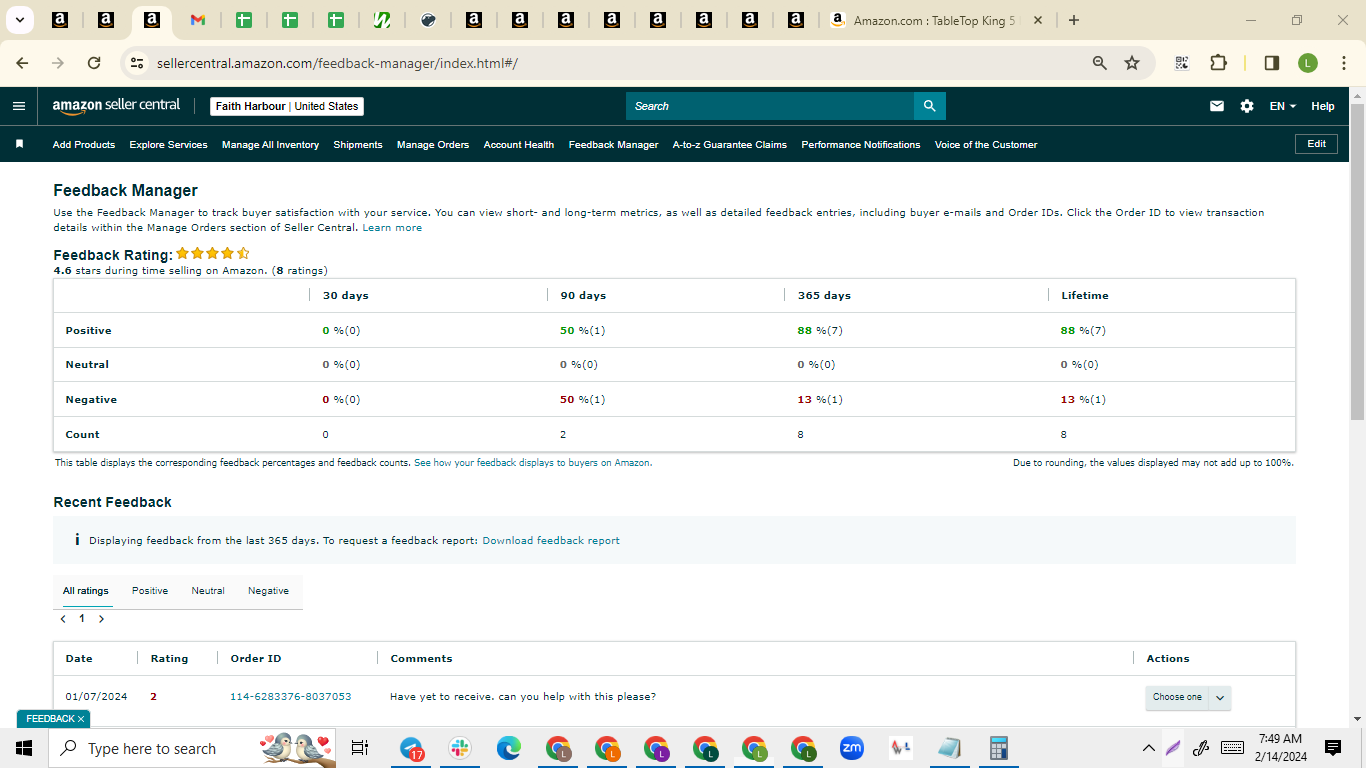Image resolution: width=1366 pixels, height=768 pixels.
Task: Open the Seller Central hamburger menu
Action: pyautogui.click(x=19, y=106)
